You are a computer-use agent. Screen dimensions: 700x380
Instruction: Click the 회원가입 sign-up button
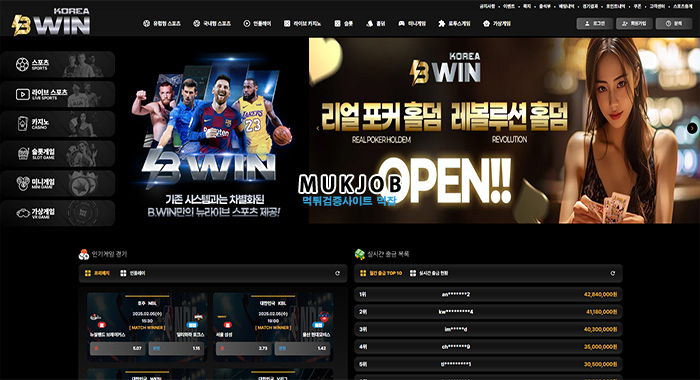[x=634, y=24]
